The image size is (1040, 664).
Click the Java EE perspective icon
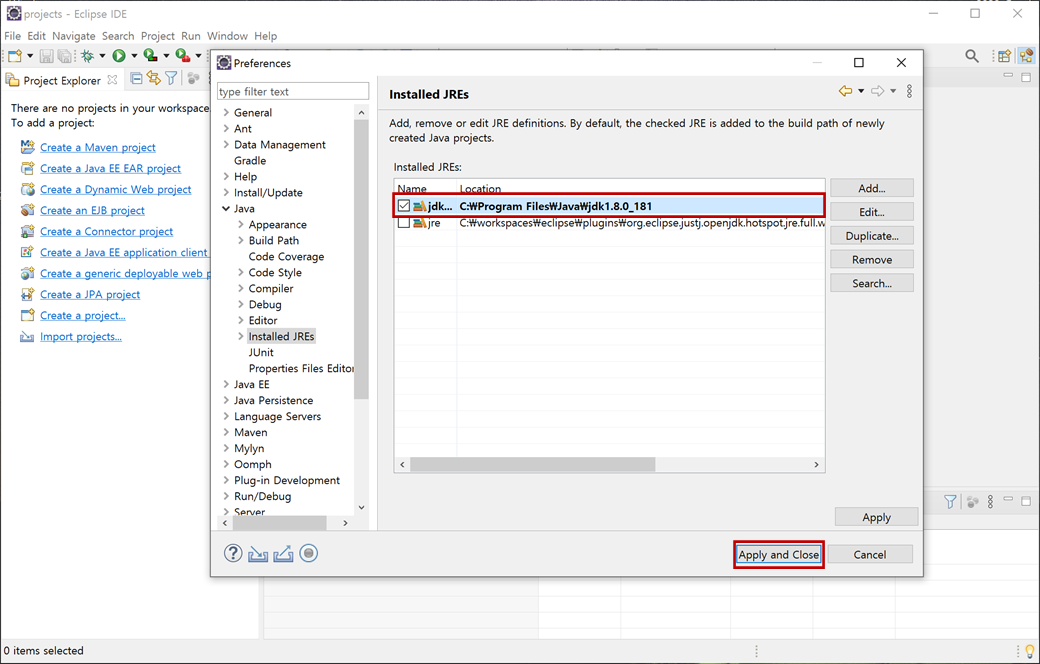1026,56
